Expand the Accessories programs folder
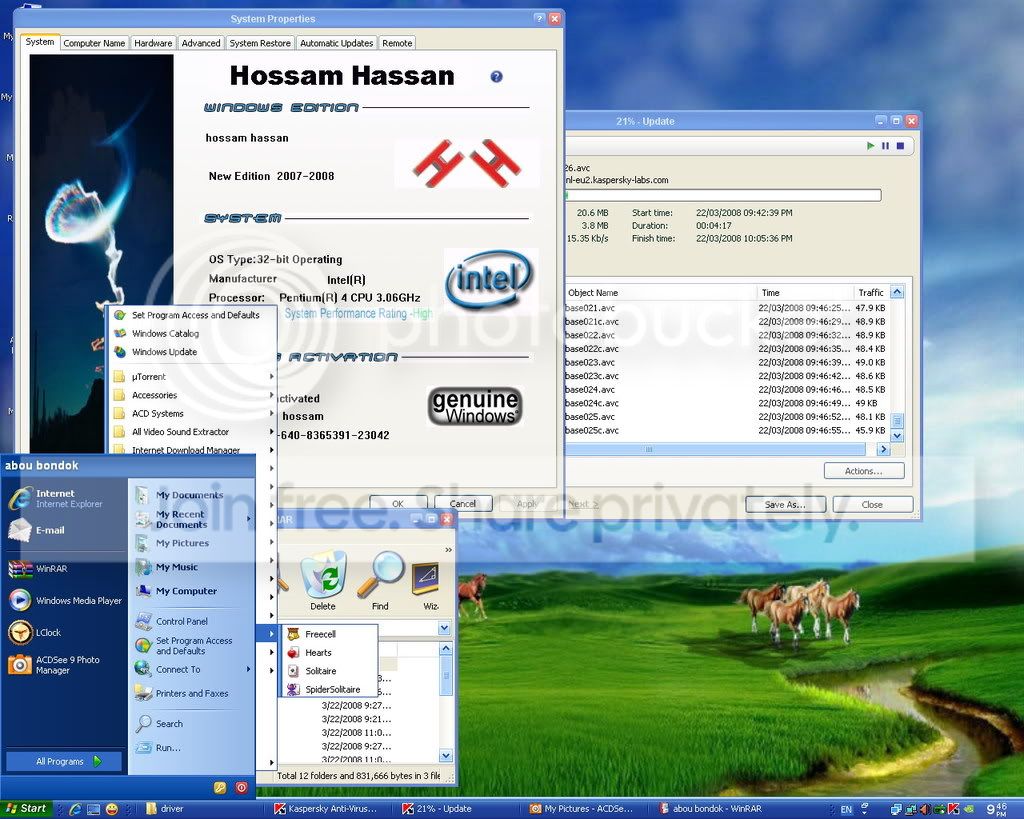The image size is (1024, 819). point(193,395)
